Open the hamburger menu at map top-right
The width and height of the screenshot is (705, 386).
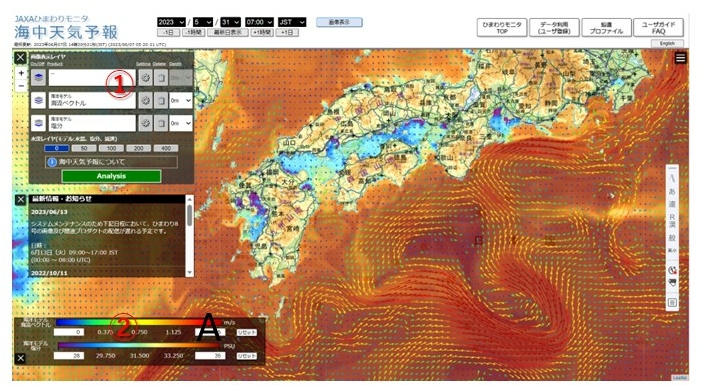tap(680, 58)
